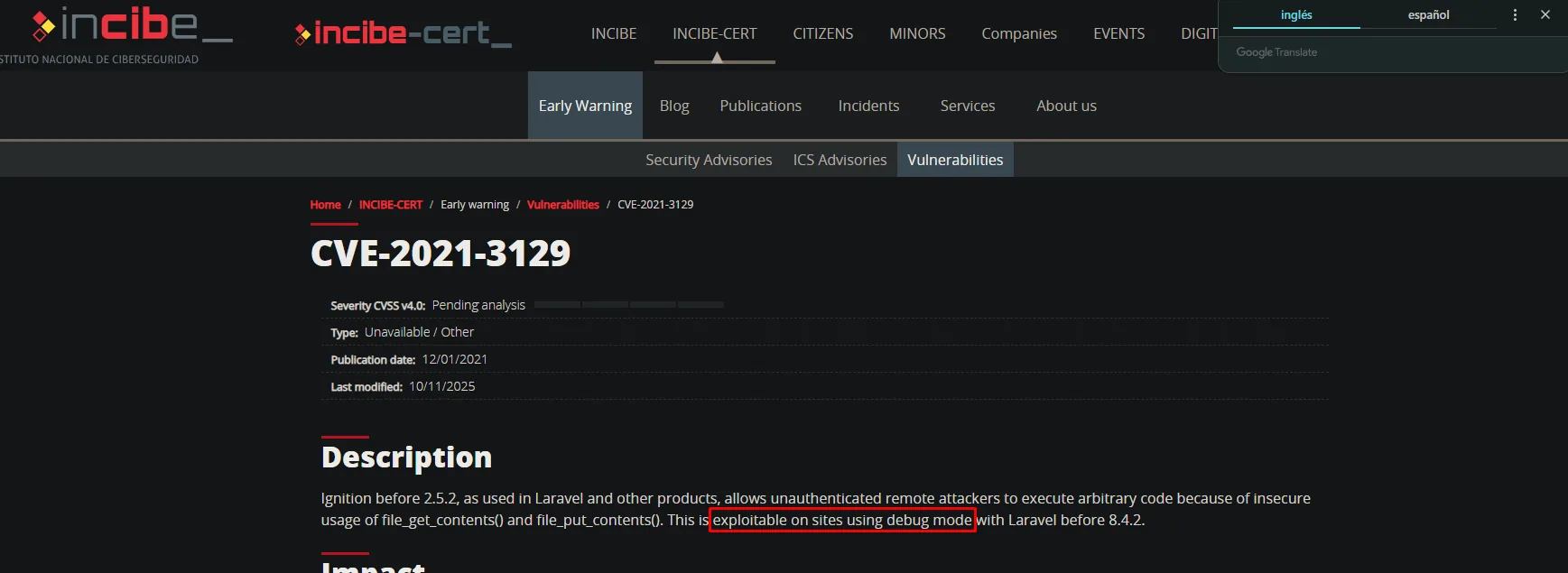Image resolution: width=1568 pixels, height=573 pixels.
Task: Close the Google Translate popup
Action: 1545,14
